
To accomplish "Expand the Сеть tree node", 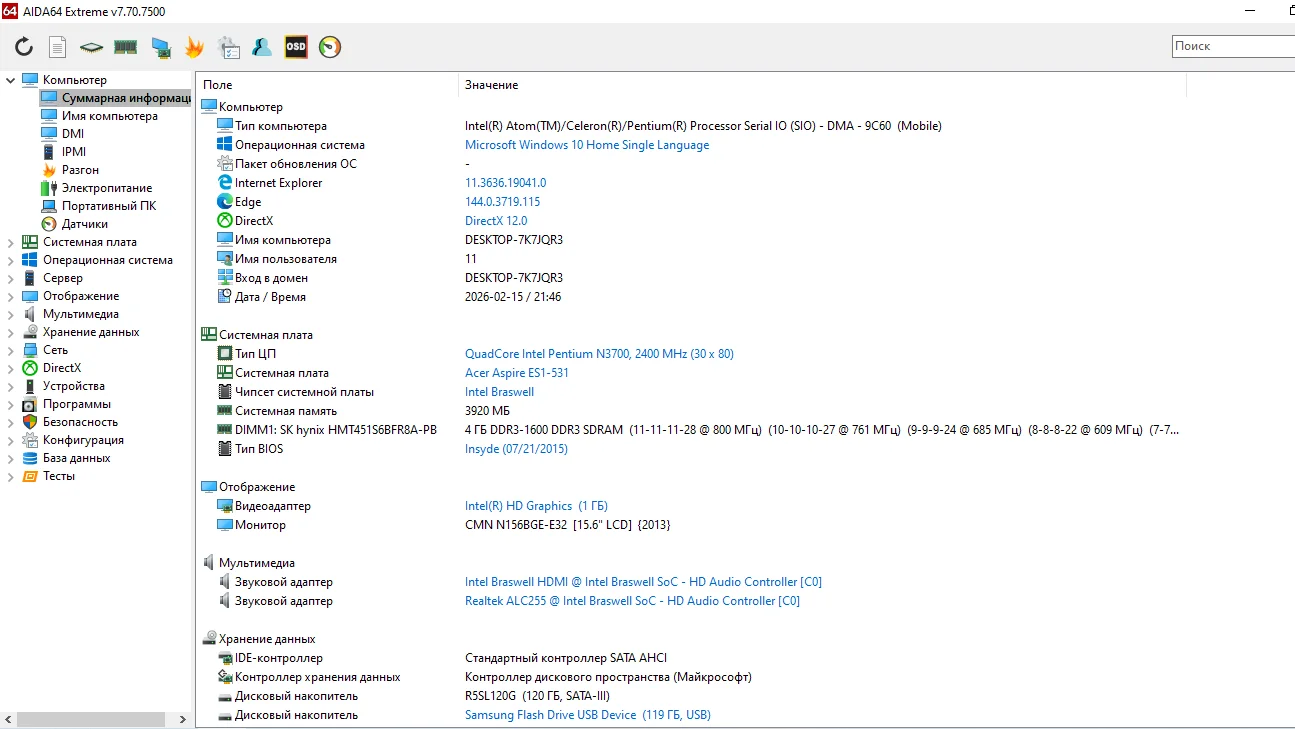I will point(11,350).
